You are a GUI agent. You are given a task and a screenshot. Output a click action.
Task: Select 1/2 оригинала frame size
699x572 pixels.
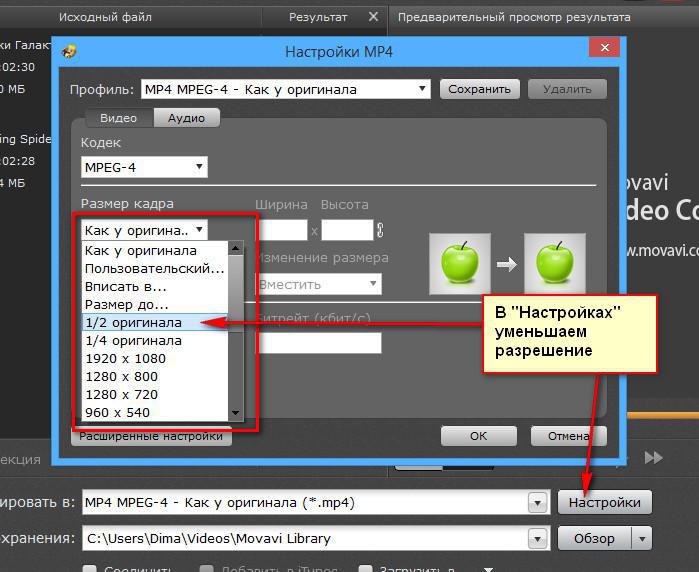click(x=155, y=322)
